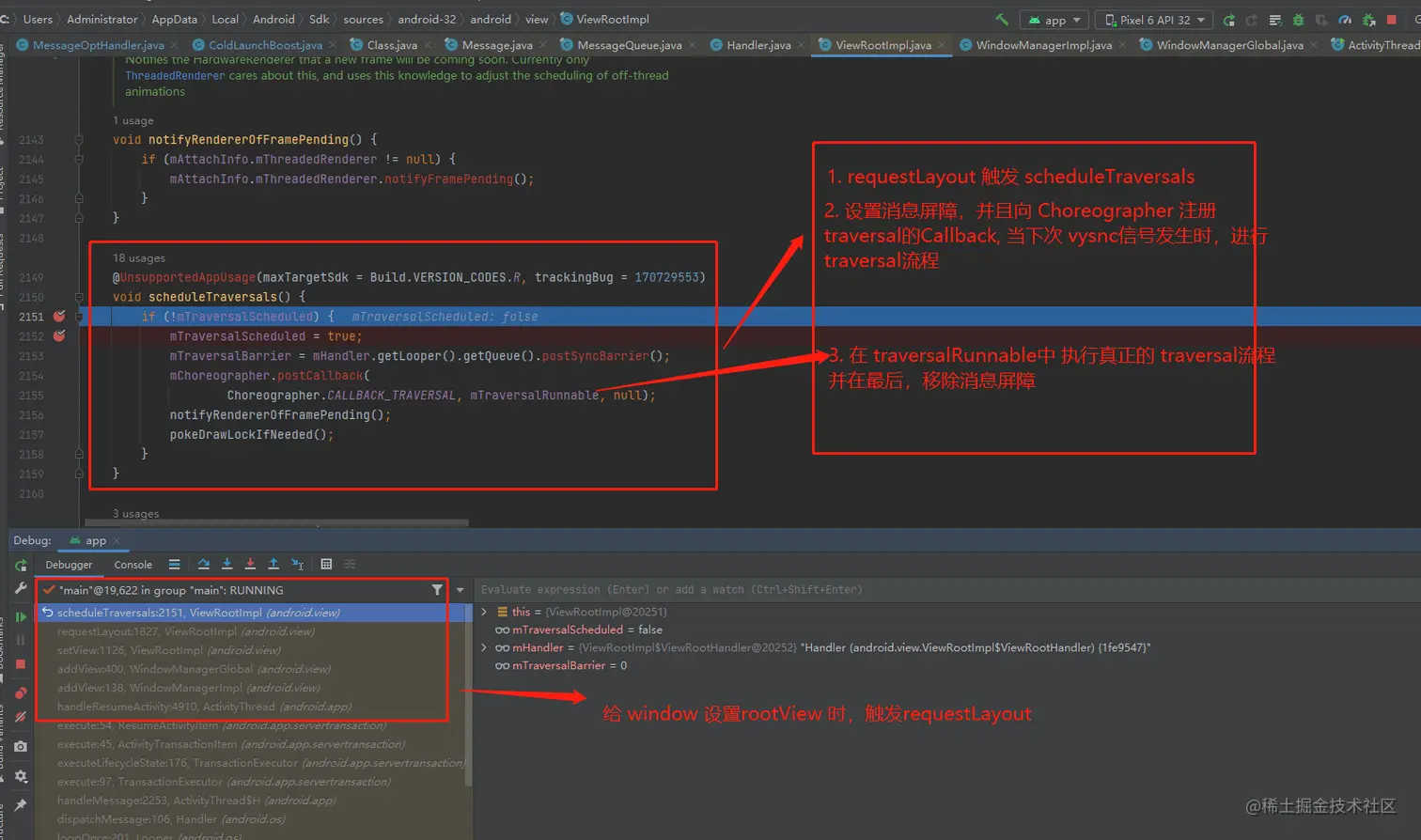The height and width of the screenshot is (840, 1421).
Task: Click the ViewRootImpl breadcrumb segment
Action: [x=612, y=20]
